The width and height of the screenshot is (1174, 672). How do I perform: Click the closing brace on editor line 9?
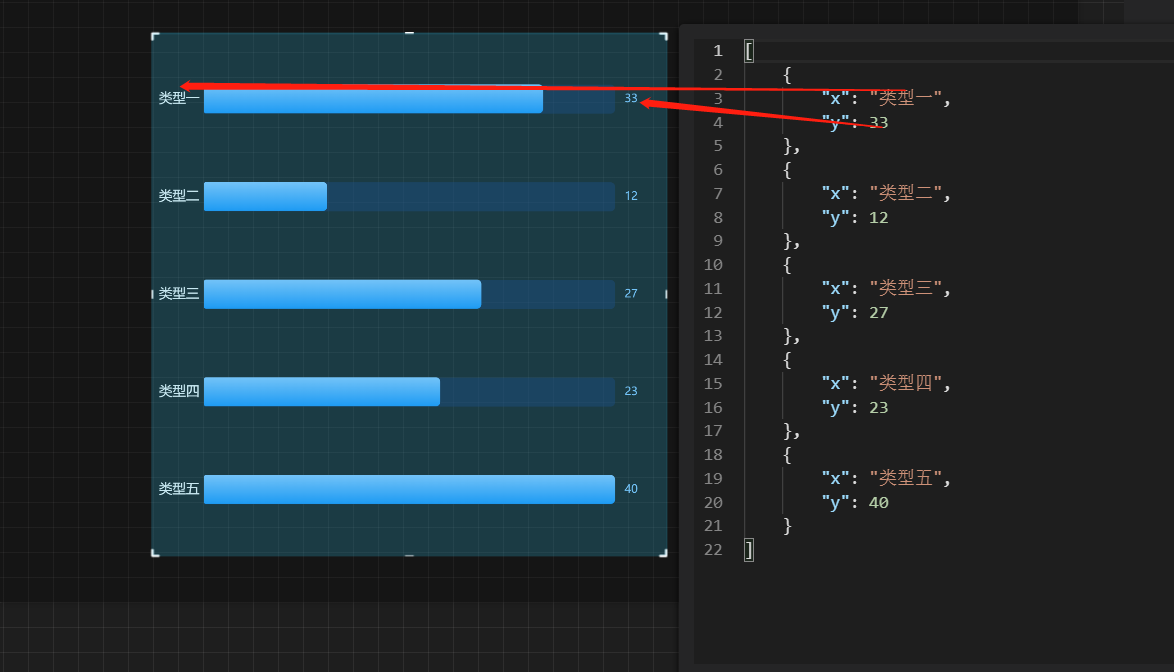[788, 241]
